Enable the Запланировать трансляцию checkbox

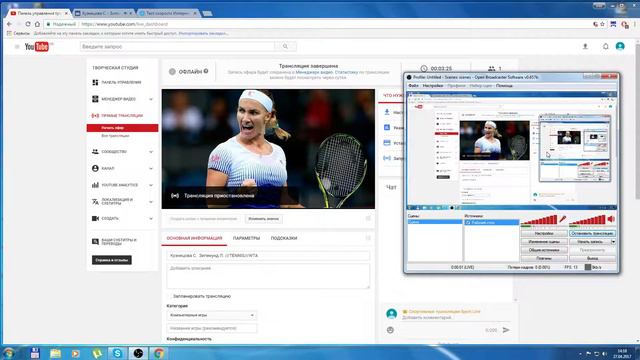[x=169, y=296]
